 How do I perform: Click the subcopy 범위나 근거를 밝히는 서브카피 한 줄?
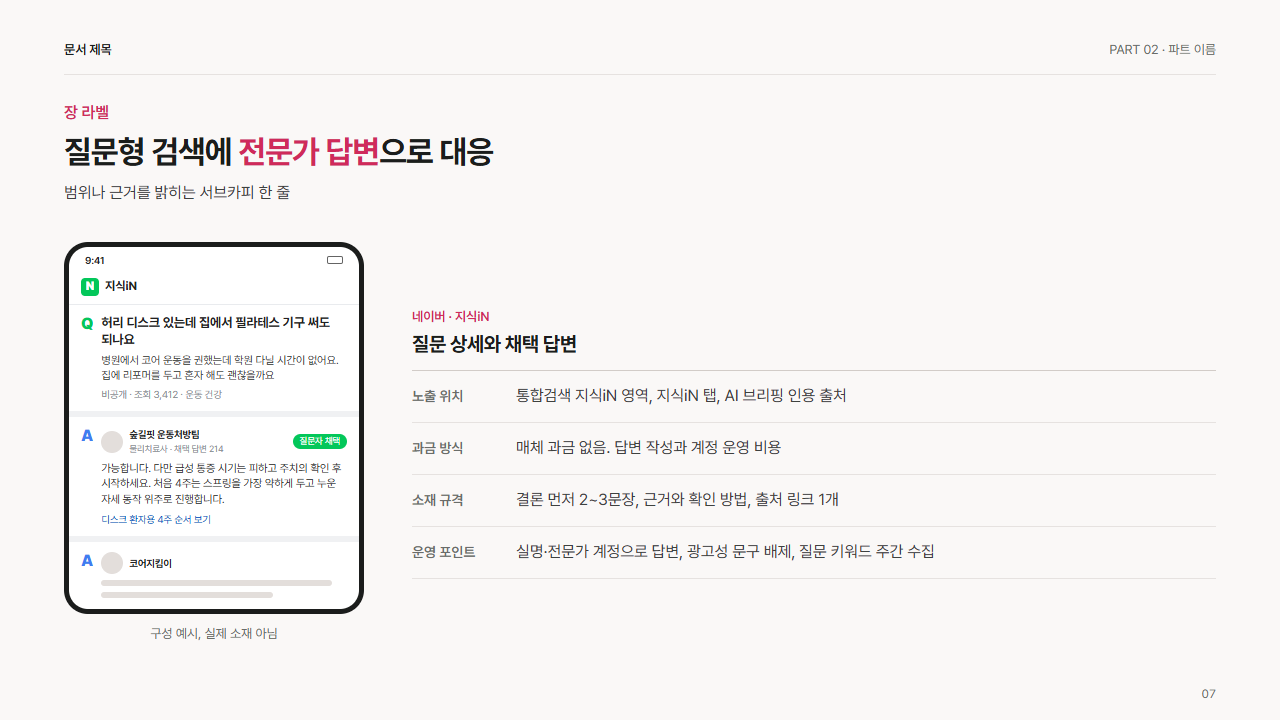(x=177, y=192)
